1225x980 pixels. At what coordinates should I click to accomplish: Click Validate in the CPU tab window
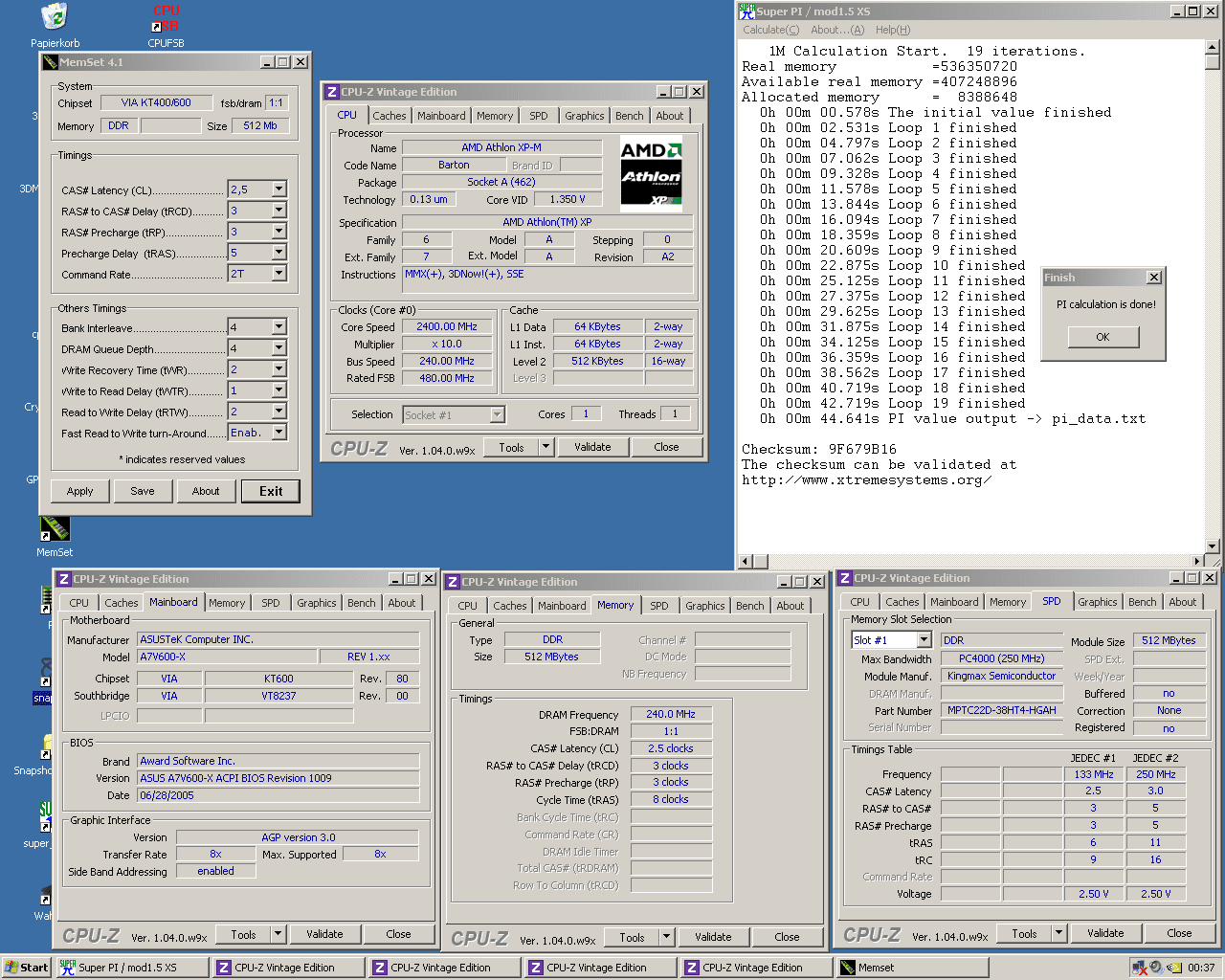click(x=592, y=447)
